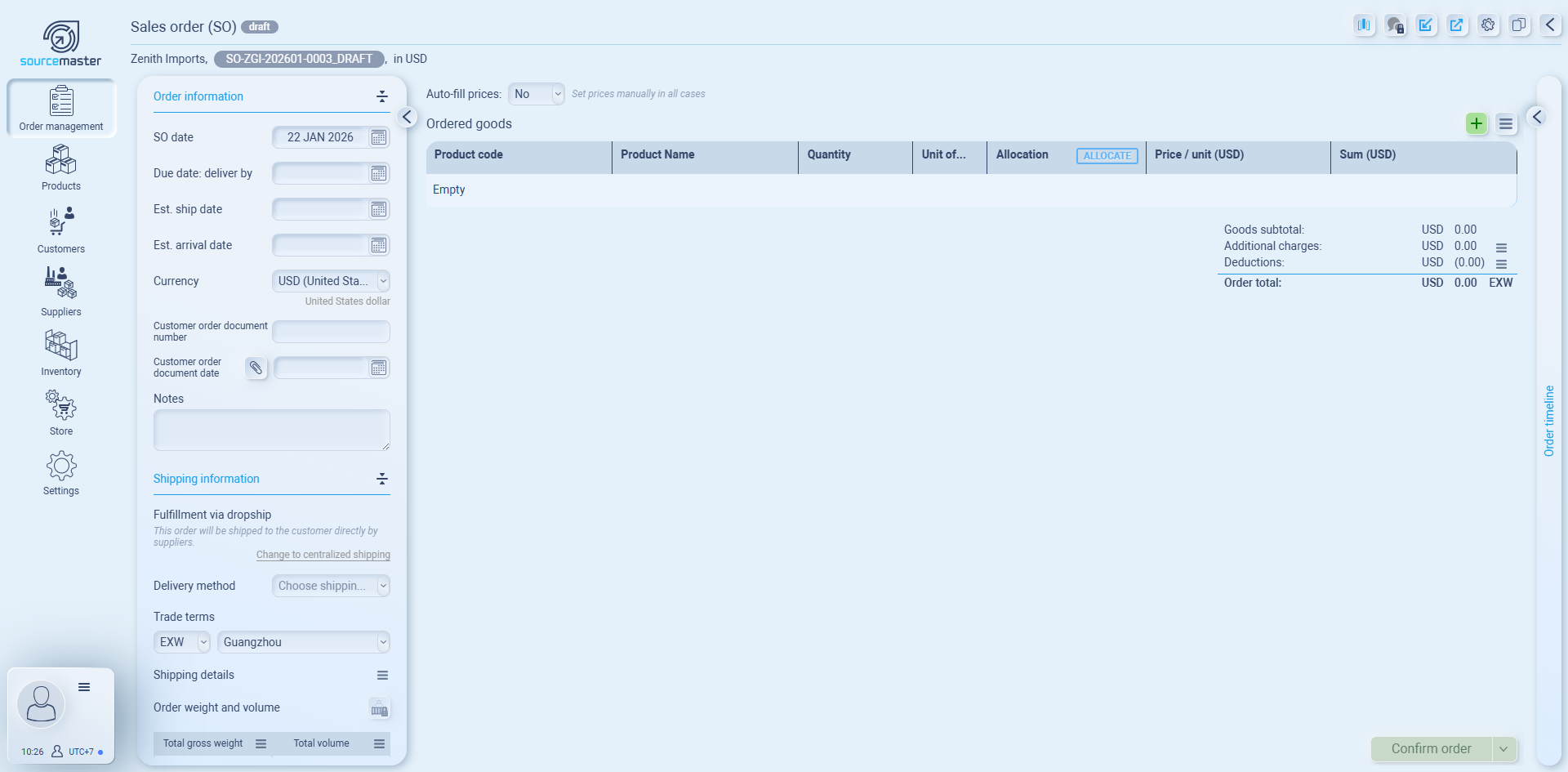Collapse the left order details panel

(x=407, y=117)
